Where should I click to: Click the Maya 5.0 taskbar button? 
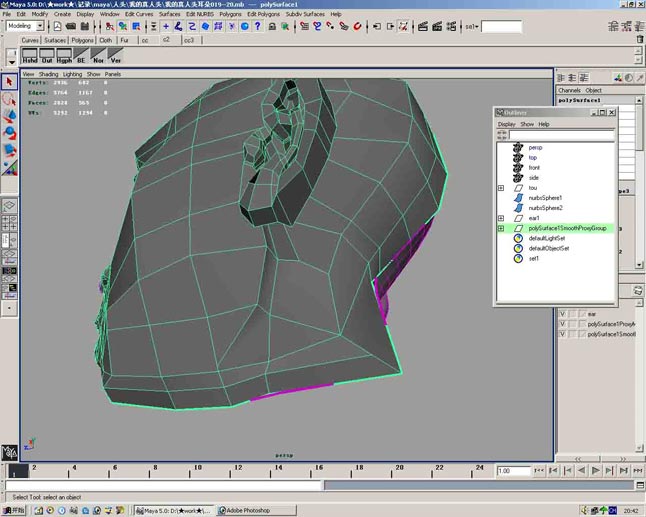[x=175, y=510]
